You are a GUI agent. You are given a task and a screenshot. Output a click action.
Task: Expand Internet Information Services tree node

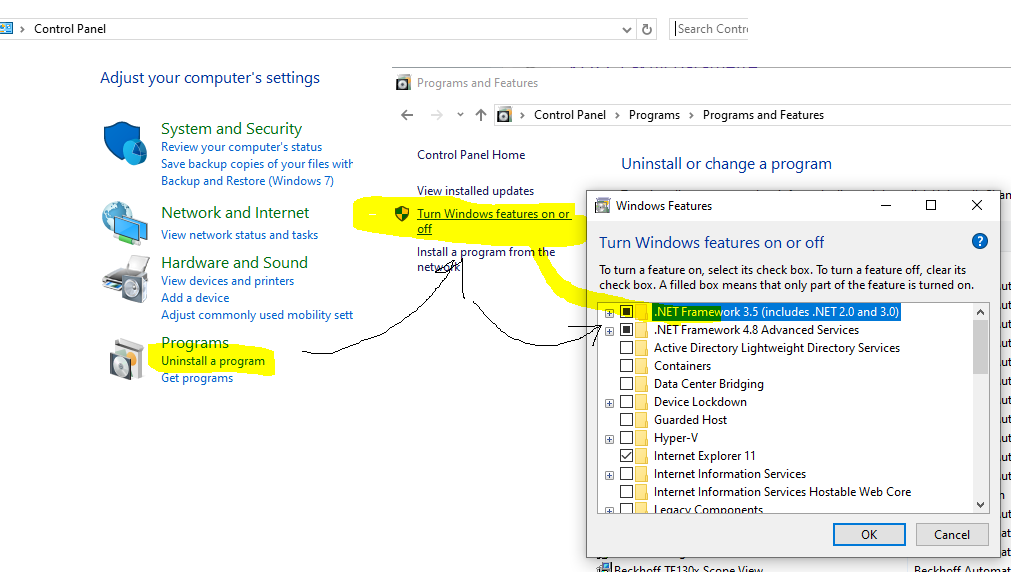609,475
